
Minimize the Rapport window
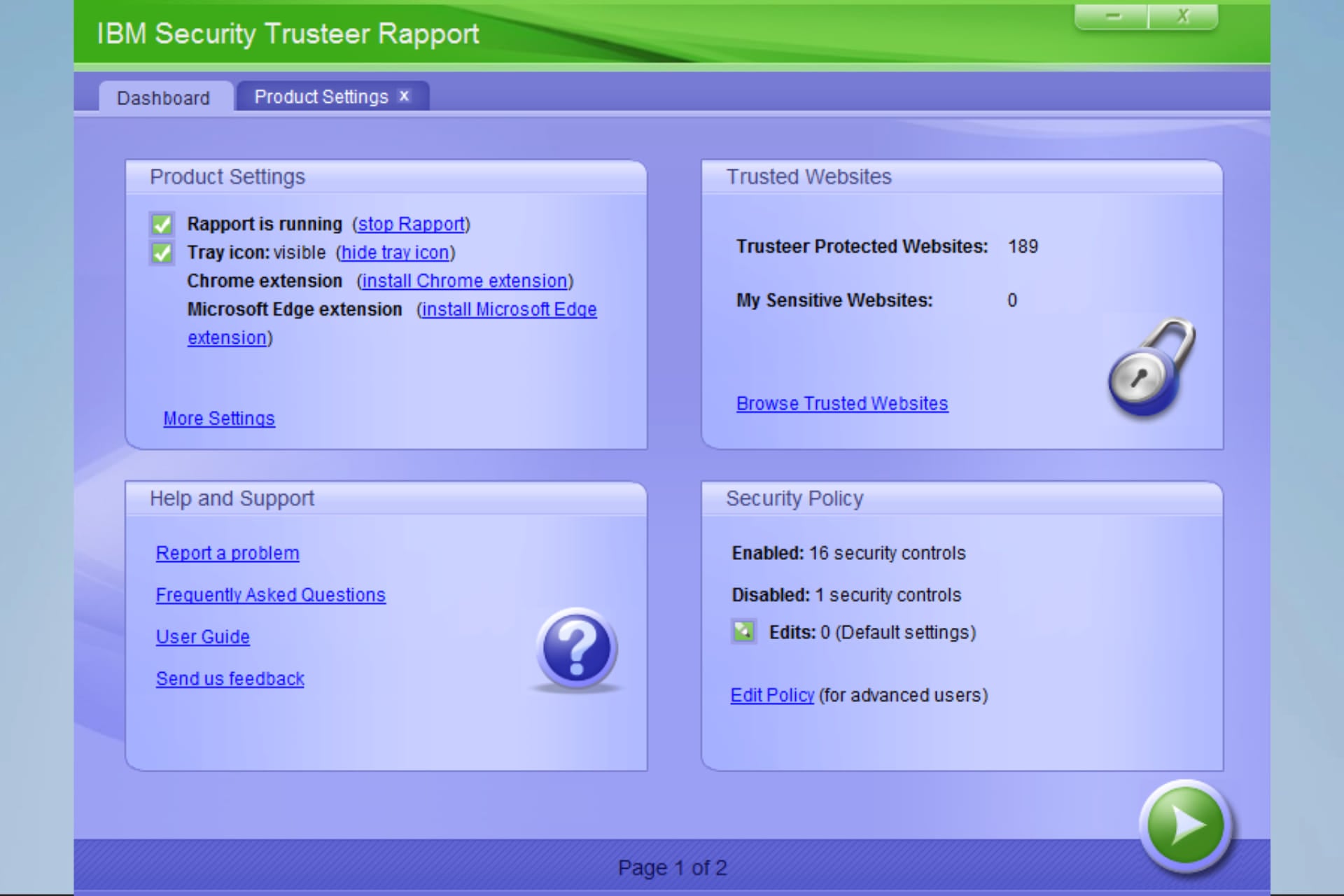click(1112, 16)
